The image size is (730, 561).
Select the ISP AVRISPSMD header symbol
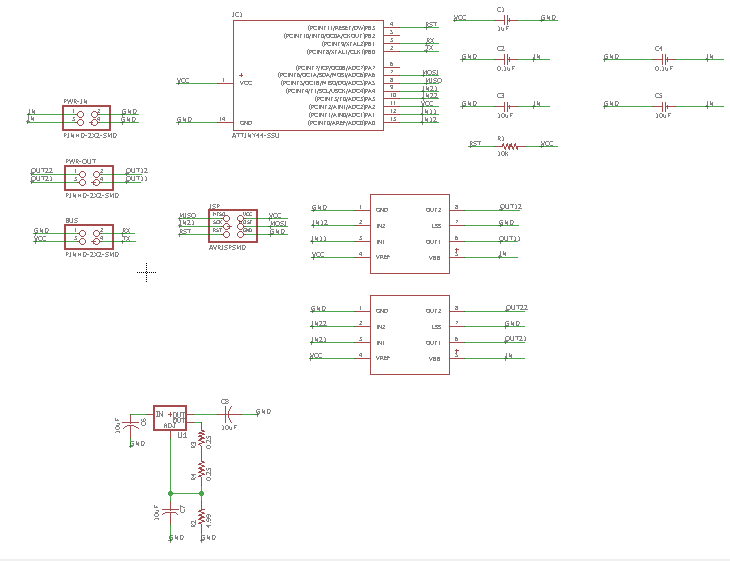pyautogui.click(x=233, y=226)
